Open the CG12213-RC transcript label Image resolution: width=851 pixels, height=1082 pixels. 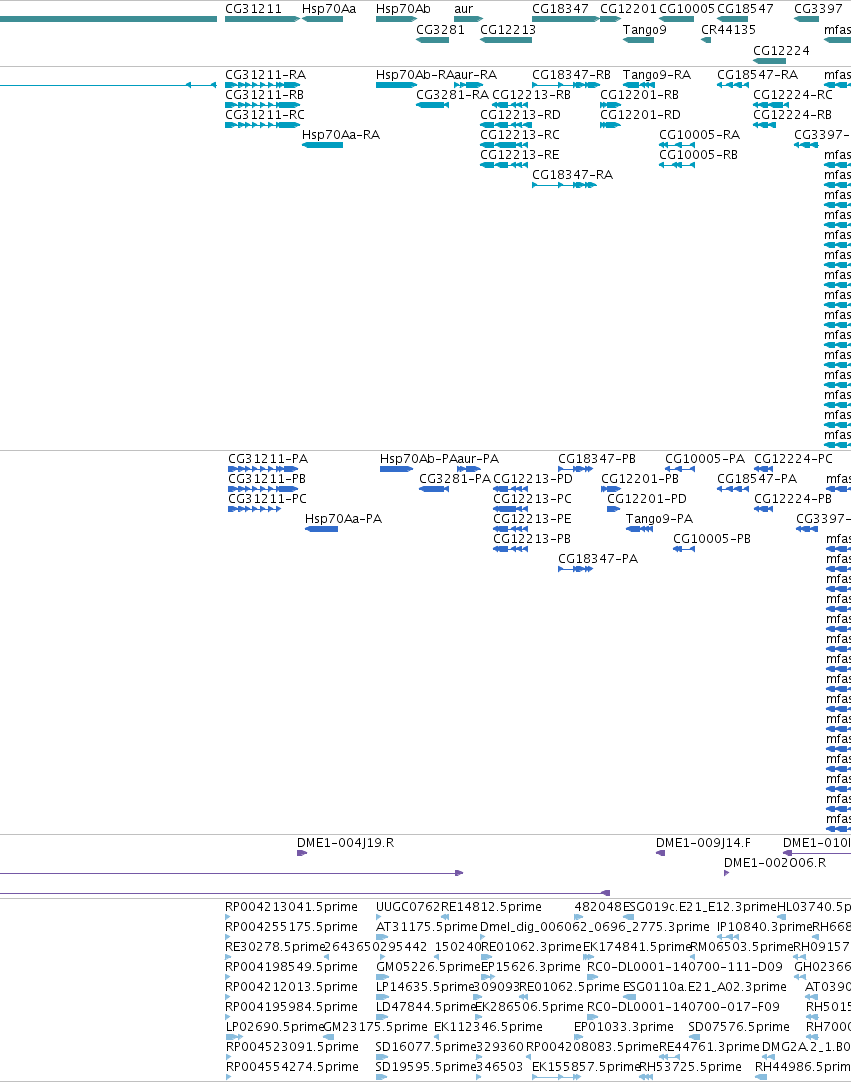click(520, 135)
